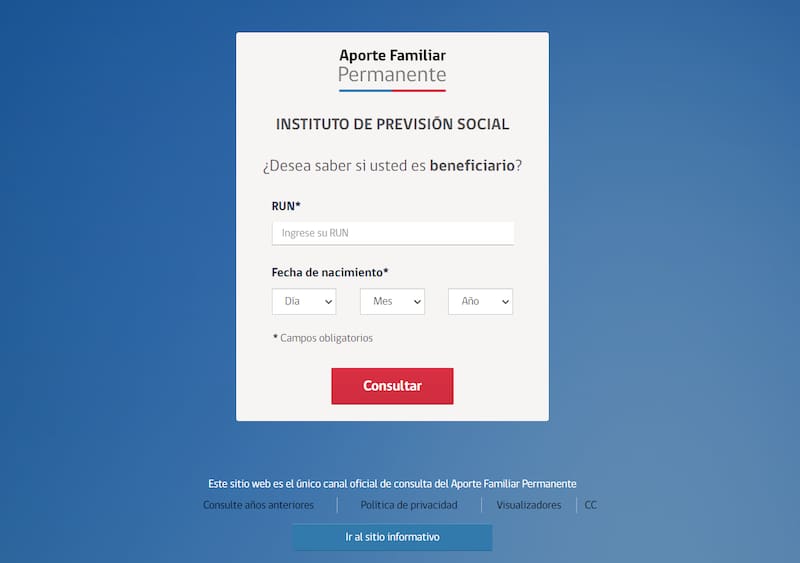This screenshot has width=800, height=563.
Task: Open the Día dropdown
Action: click(304, 301)
